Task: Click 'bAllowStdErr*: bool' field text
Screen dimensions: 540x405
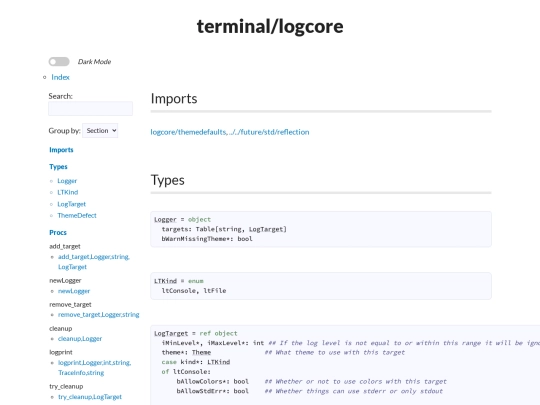Action: [212, 391]
